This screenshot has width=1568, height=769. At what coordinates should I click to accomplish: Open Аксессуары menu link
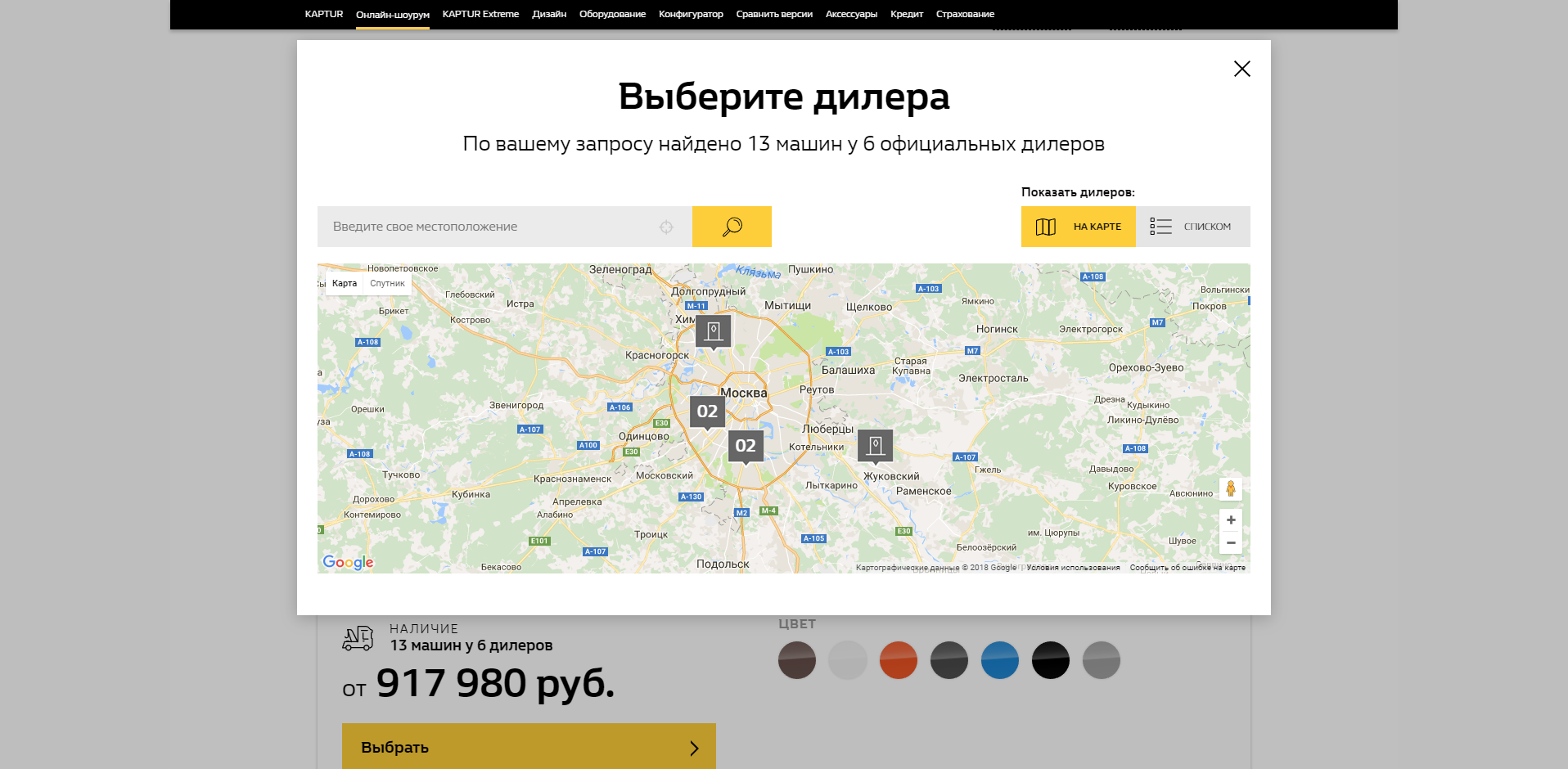pos(851,14)
